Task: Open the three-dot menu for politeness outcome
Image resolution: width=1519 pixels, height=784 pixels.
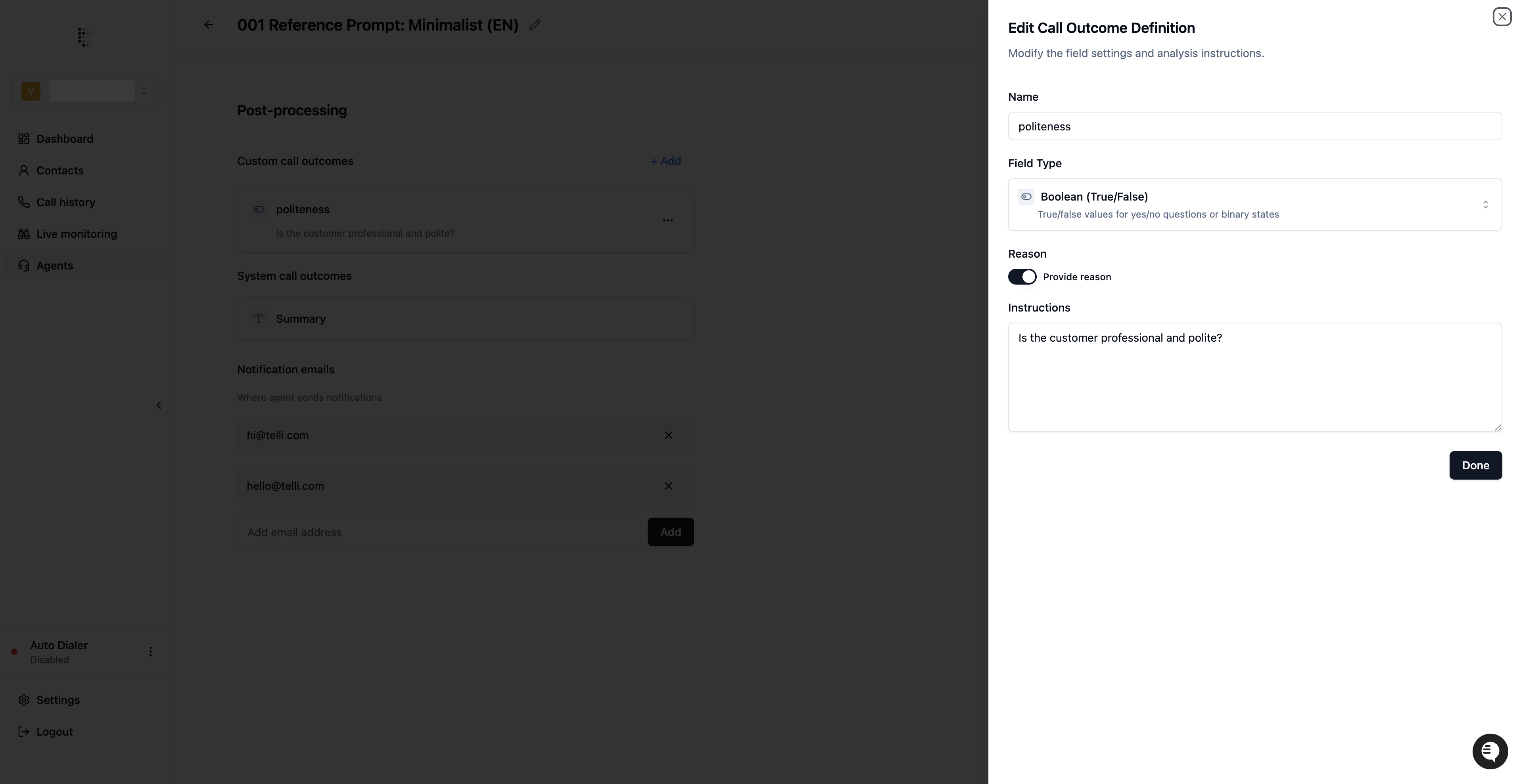Action: pos(667,220)
